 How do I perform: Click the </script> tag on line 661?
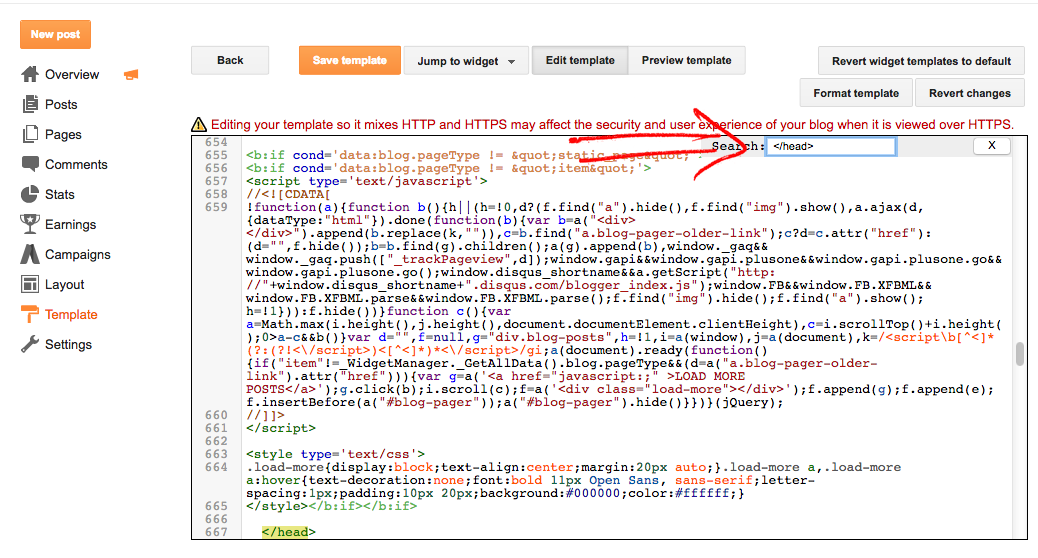coord(281,428)
